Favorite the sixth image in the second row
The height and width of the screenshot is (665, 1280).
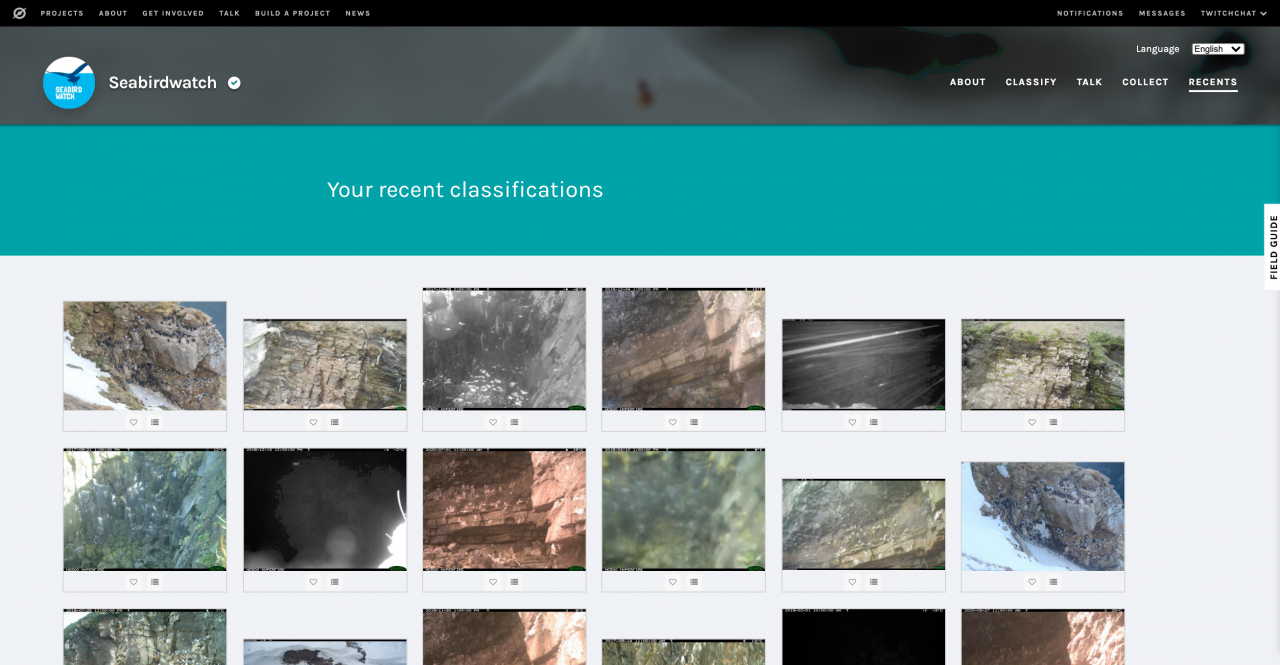1032,582
